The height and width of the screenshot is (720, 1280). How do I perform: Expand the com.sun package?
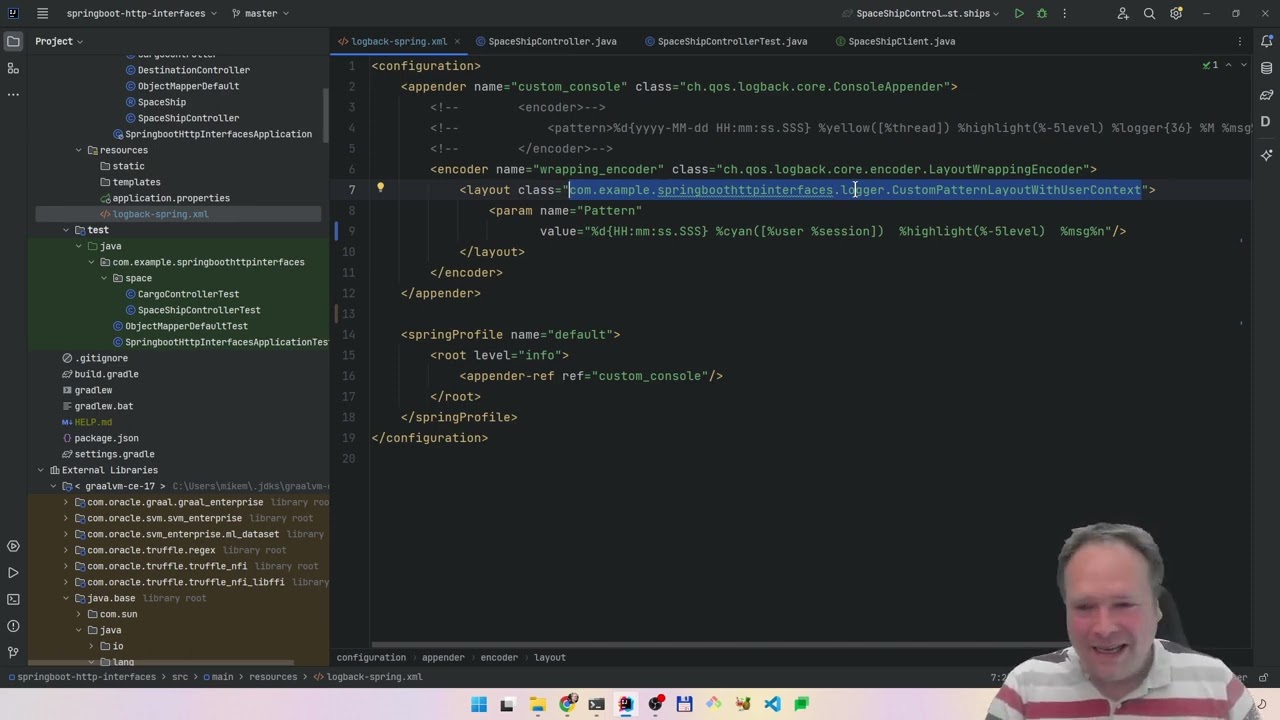coord(78,614)
